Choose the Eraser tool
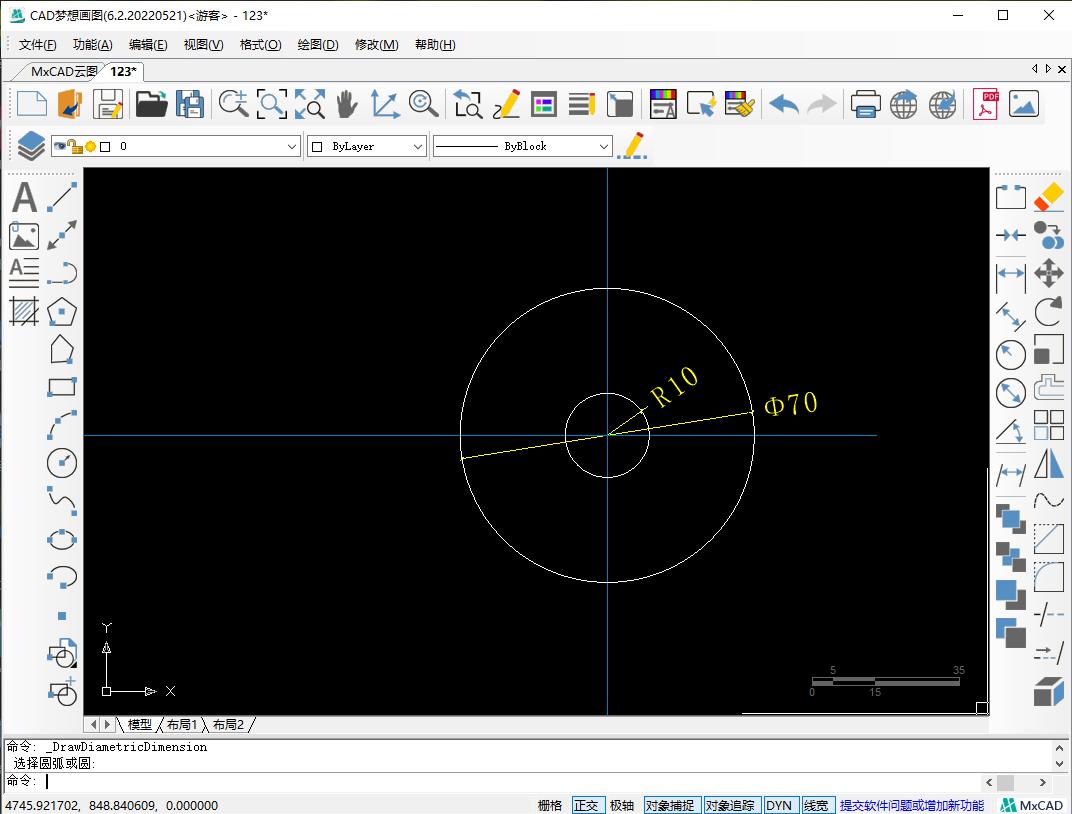Screen dimensions: 1072x814 tap(1048, 197)
